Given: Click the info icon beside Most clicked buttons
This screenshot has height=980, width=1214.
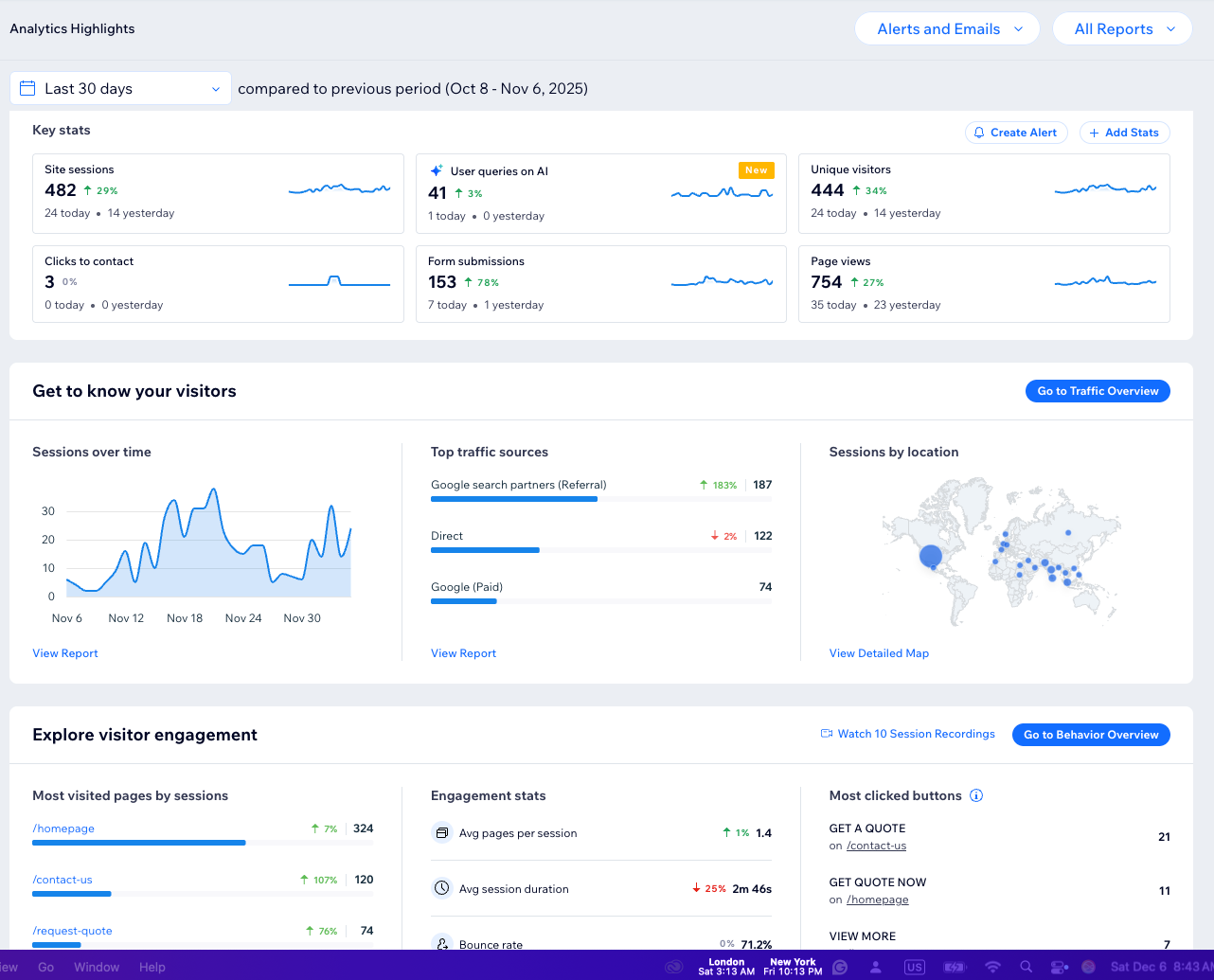Looking at the screenshot, I should (976, 795).
